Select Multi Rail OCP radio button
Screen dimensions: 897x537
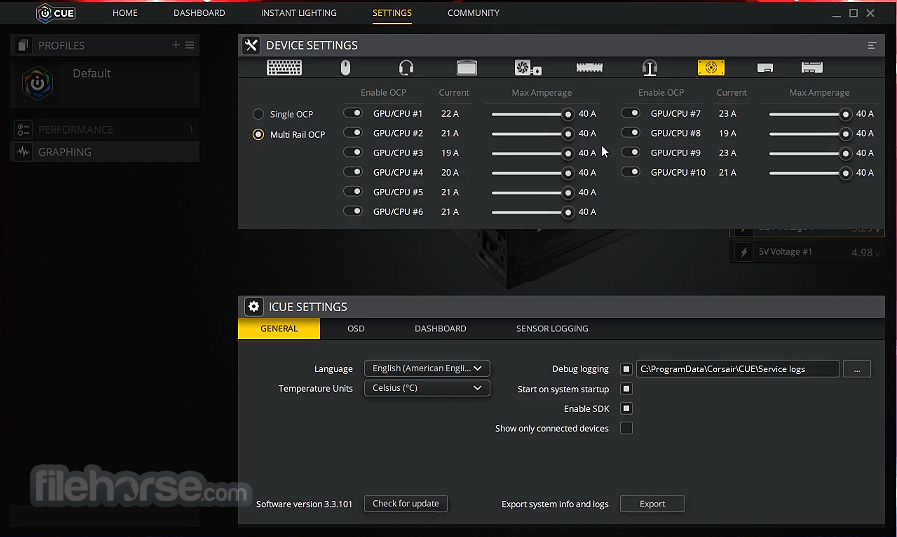[x=258, y=134]
